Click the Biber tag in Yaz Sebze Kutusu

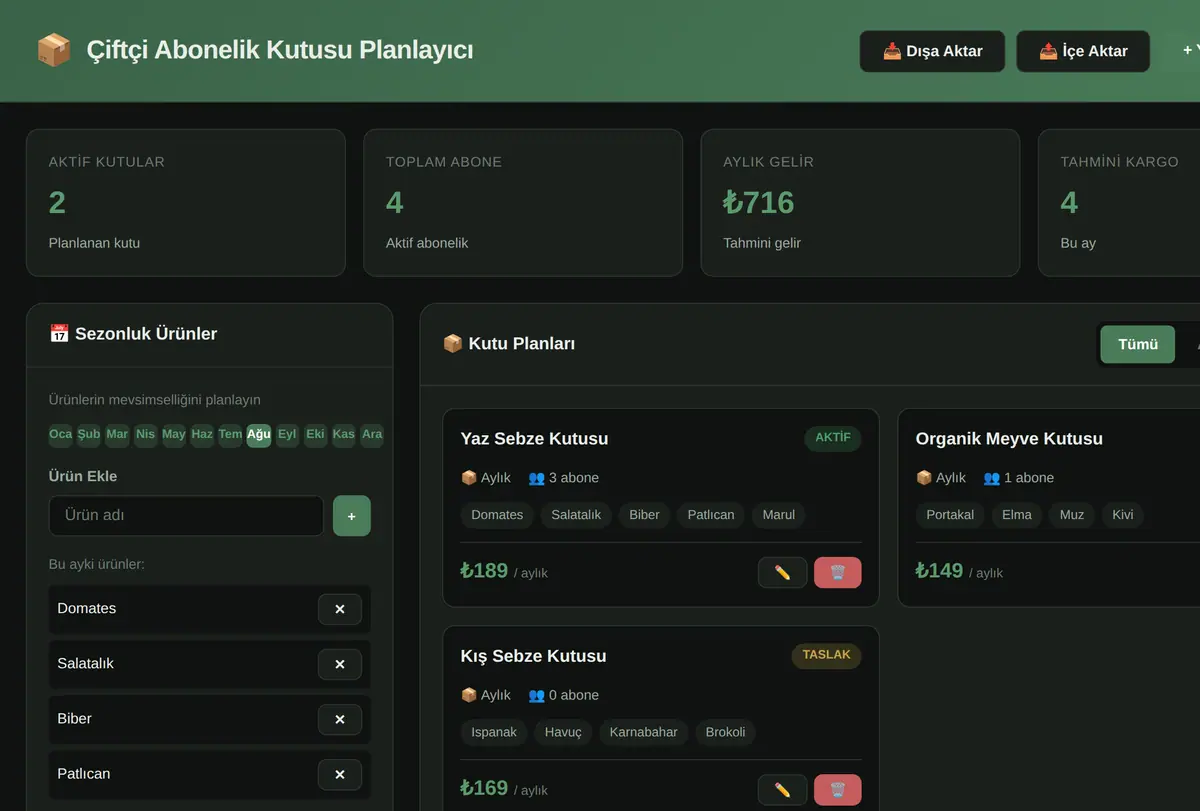point(645,515)
